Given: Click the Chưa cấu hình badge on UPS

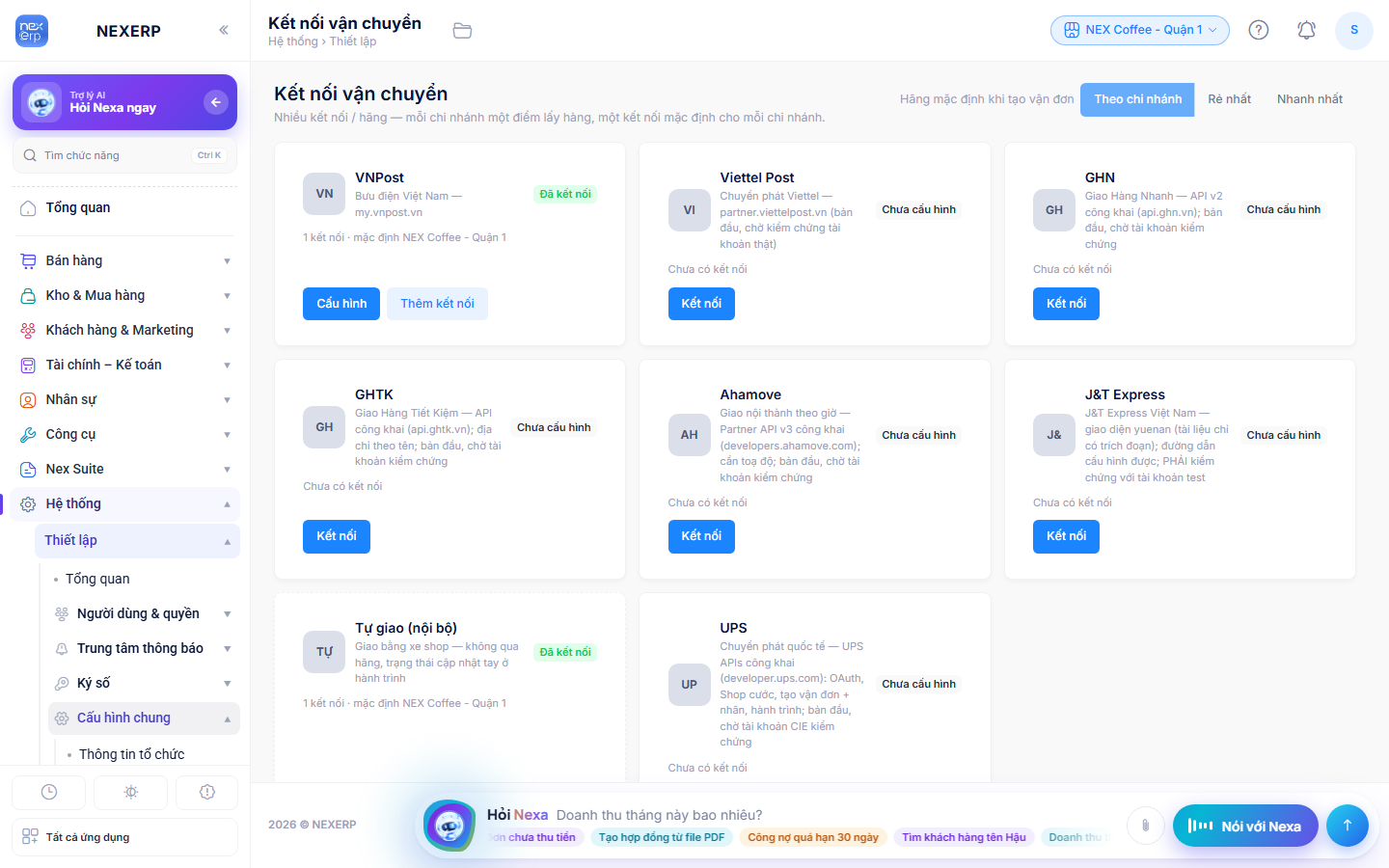Looking at the screenshot, I should [x=919, y=684].
